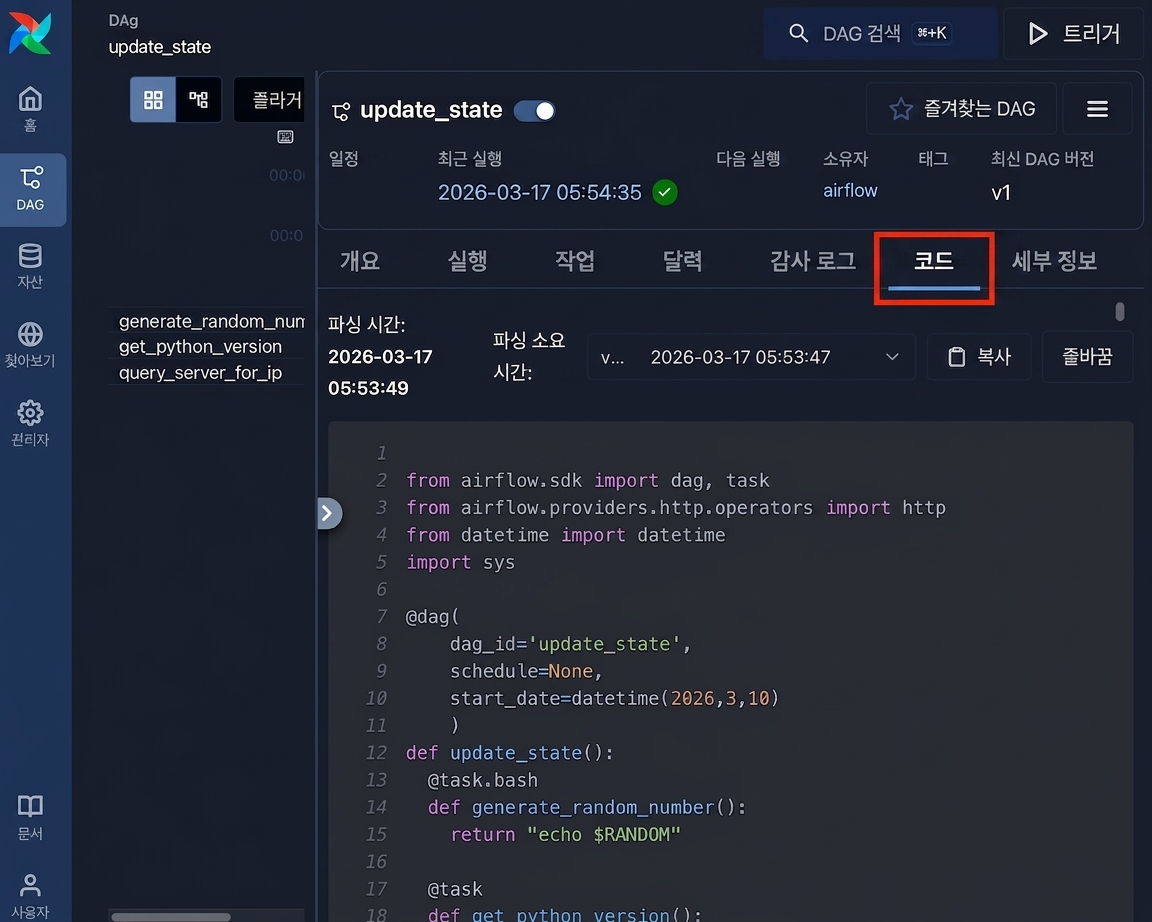1152x922 pixels.
Task: Switch to graph view
Action: point(198,100)
